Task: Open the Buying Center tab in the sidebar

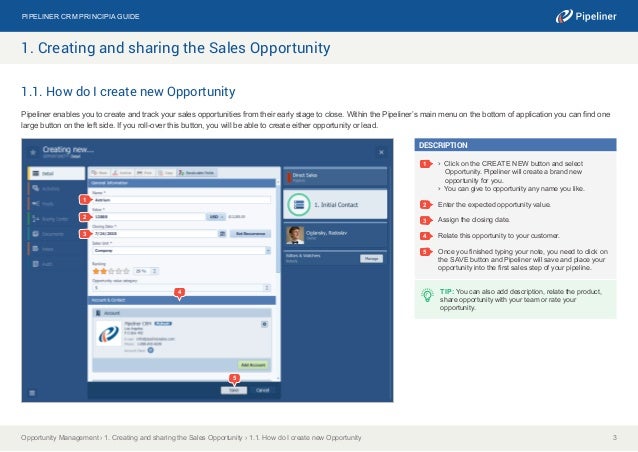Action: point(56,219)
